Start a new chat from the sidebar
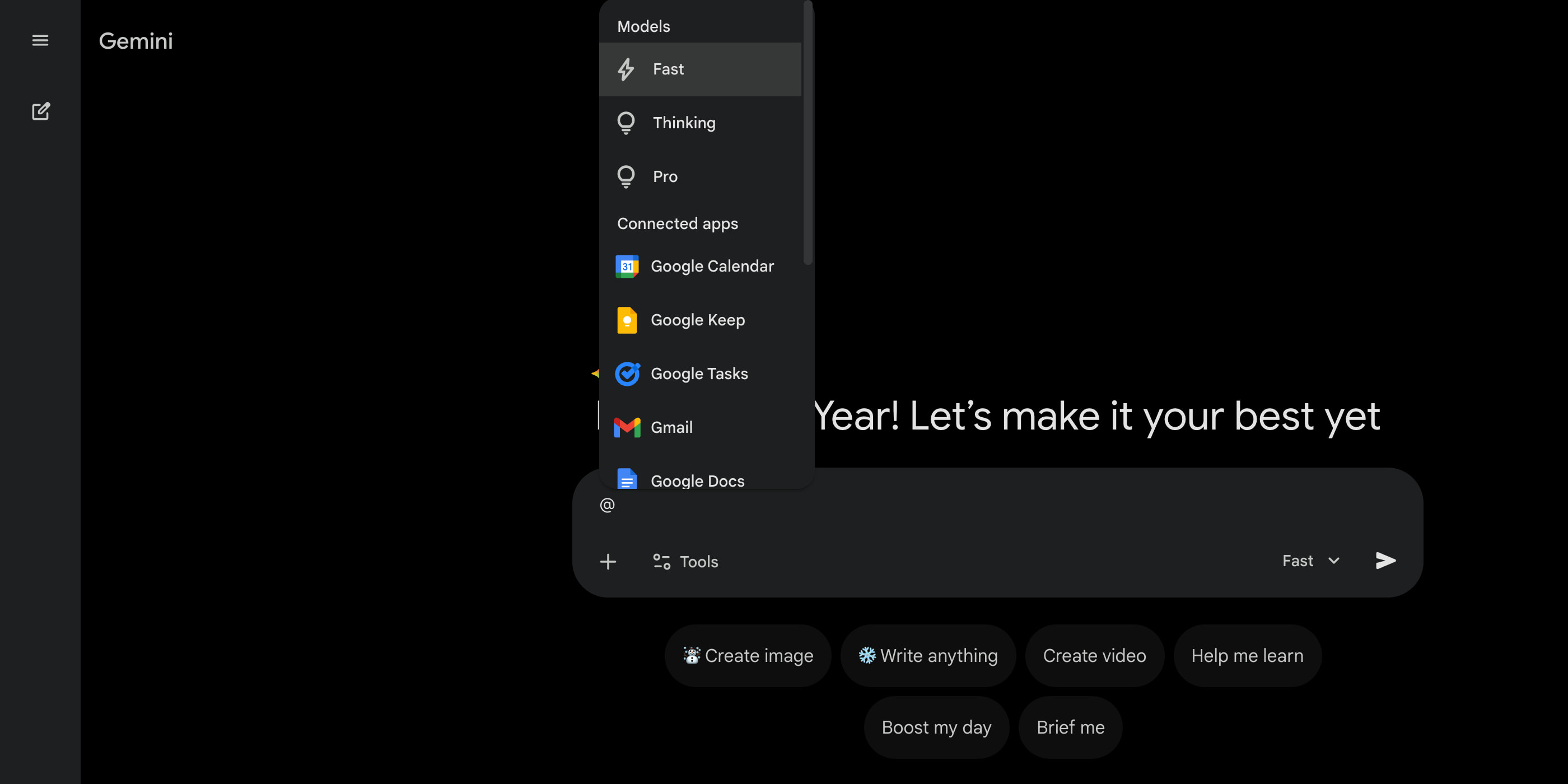Image resolution: width=1568 pixels, height=784 pixels. point(40,111)
